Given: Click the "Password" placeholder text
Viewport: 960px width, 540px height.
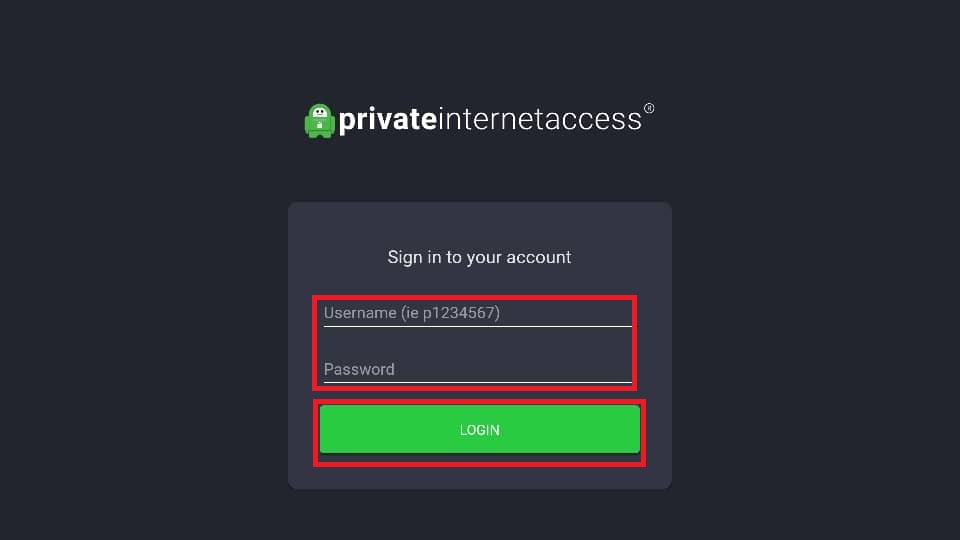Looking at the screenshot, I should [x=359, y=369].
